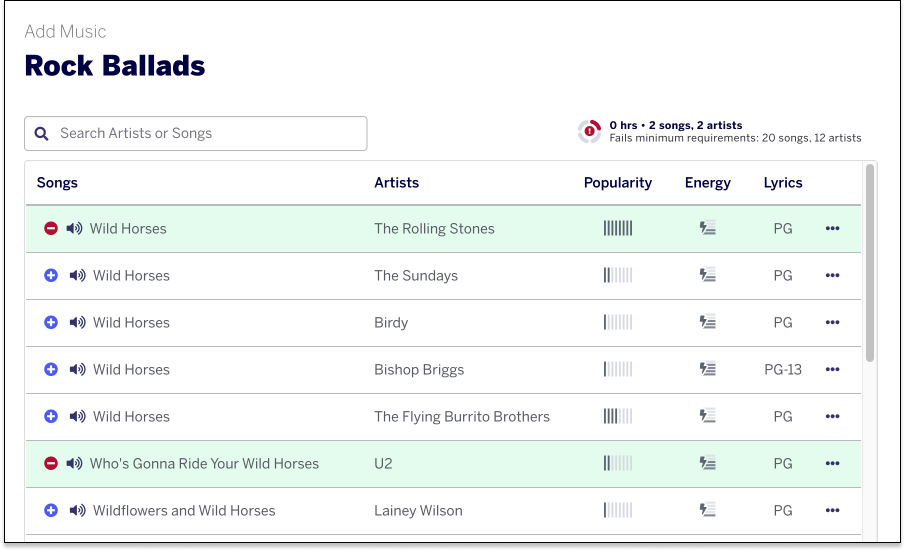Preview The Rolling Stones' Wild Horses audio
905x551 pixels.
74,228
